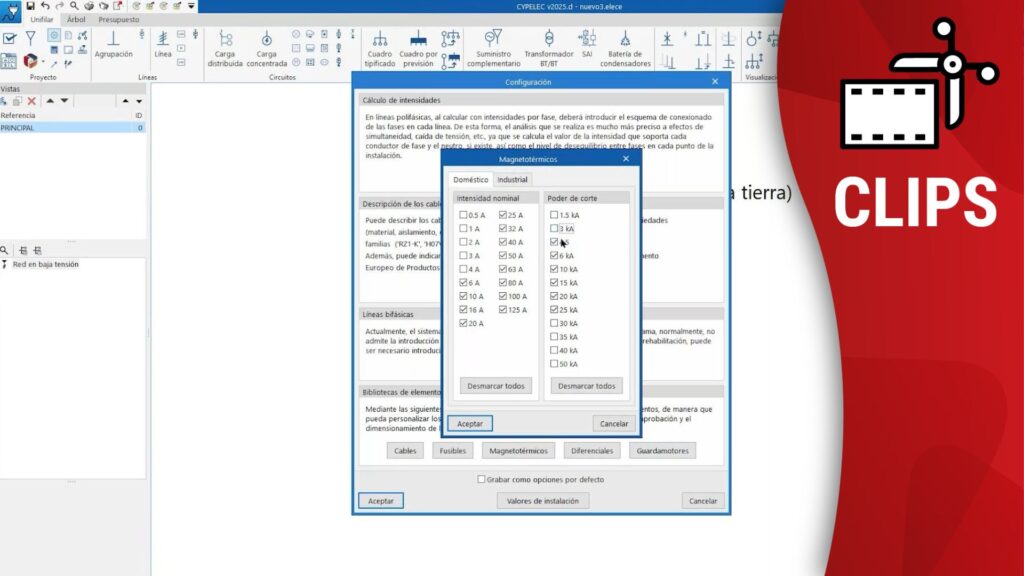Click the Agrupación tool icon
Viewport: 1024px width, 576px height.
[x=113, y=40]
